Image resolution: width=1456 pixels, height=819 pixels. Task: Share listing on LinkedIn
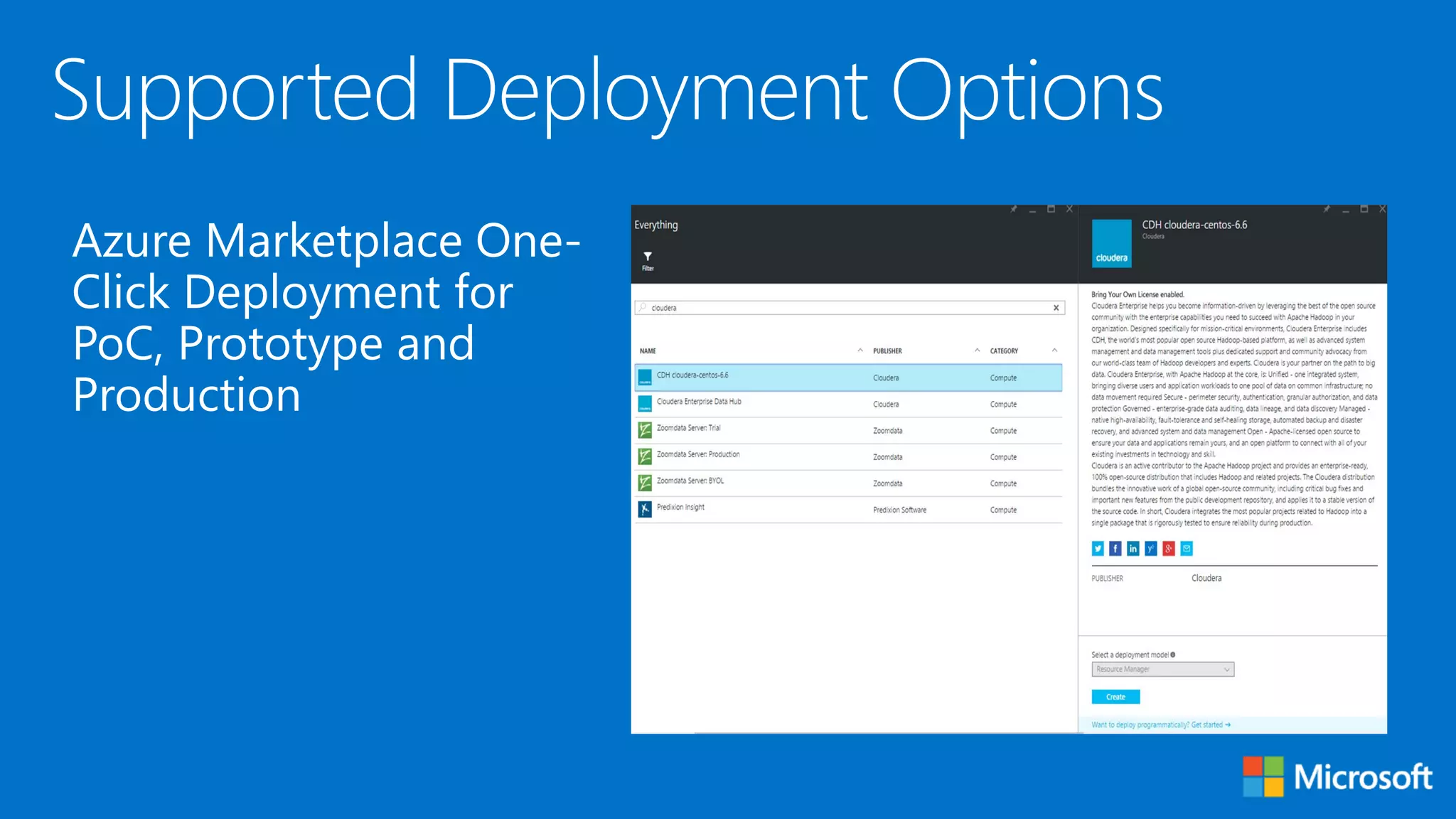1133,548
